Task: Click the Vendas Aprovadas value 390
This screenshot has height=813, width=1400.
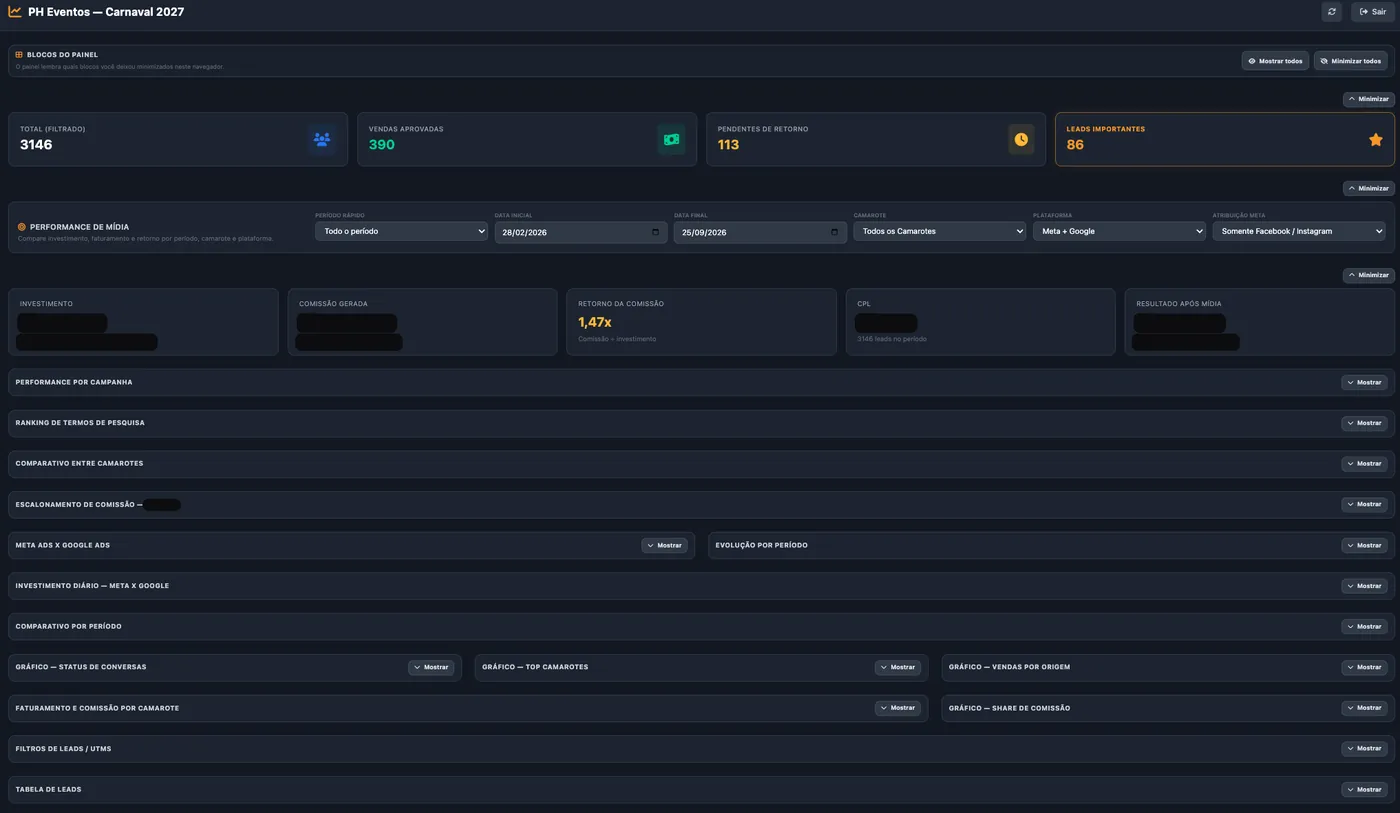Action: click(x=381, y=145)
